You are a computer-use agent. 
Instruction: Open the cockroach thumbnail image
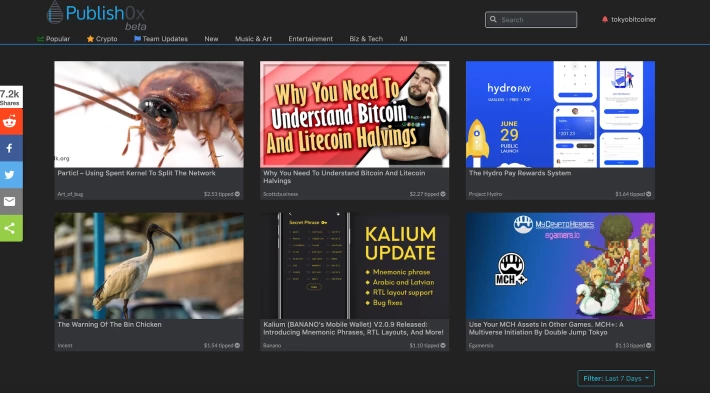[x=149, y=114]
